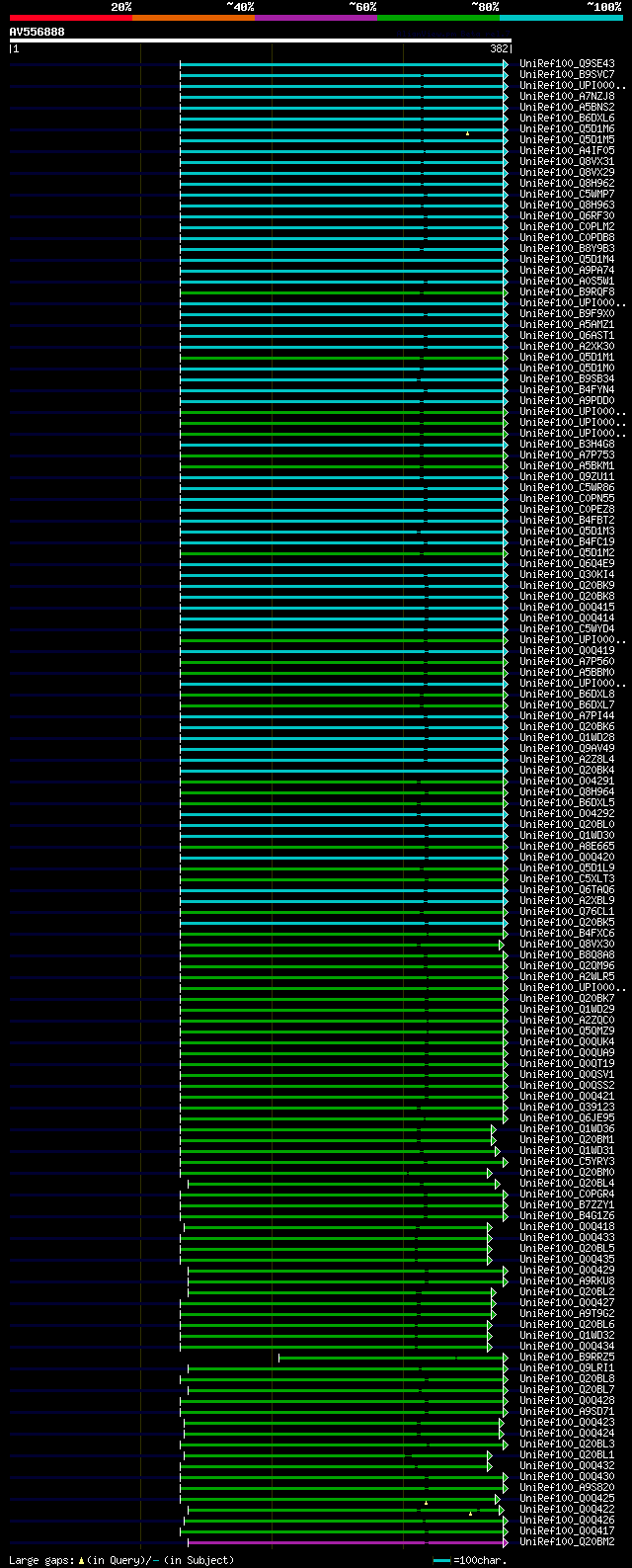
Task: Open hit UniRef100_B6DXL6
Action: pyautogui.click(x=567, y=118)
